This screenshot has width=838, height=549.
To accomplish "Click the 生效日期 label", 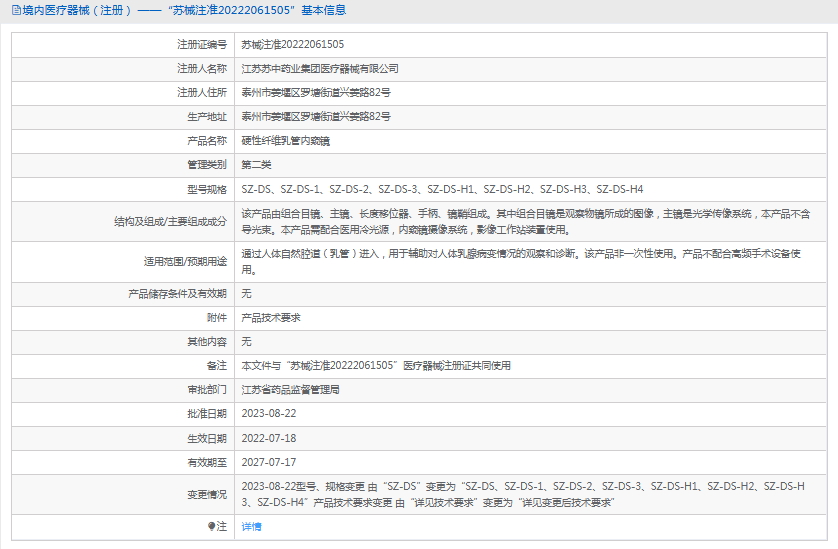I will coord(207,438).
